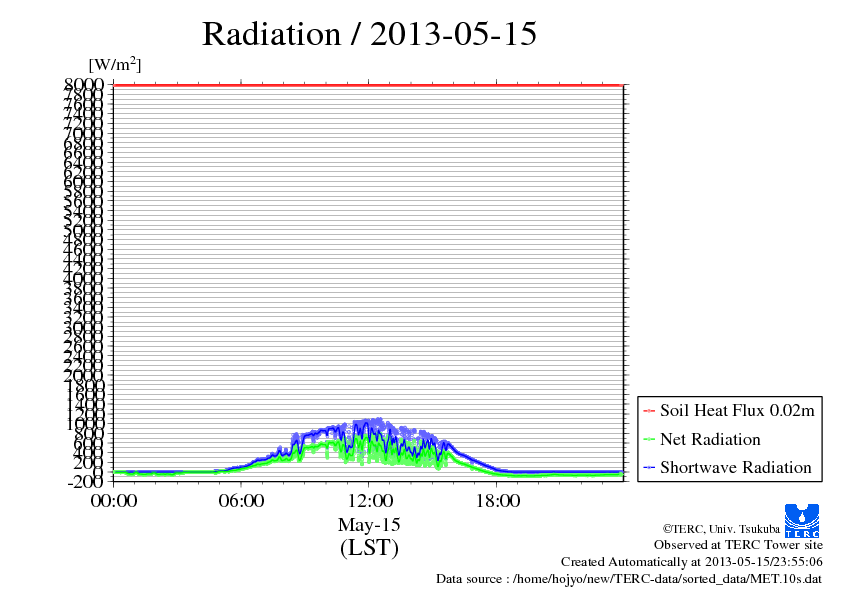Click the '-200' y-axis label
Screen dimensions: 842x595
pyautogui.click(x=85, y=482)
